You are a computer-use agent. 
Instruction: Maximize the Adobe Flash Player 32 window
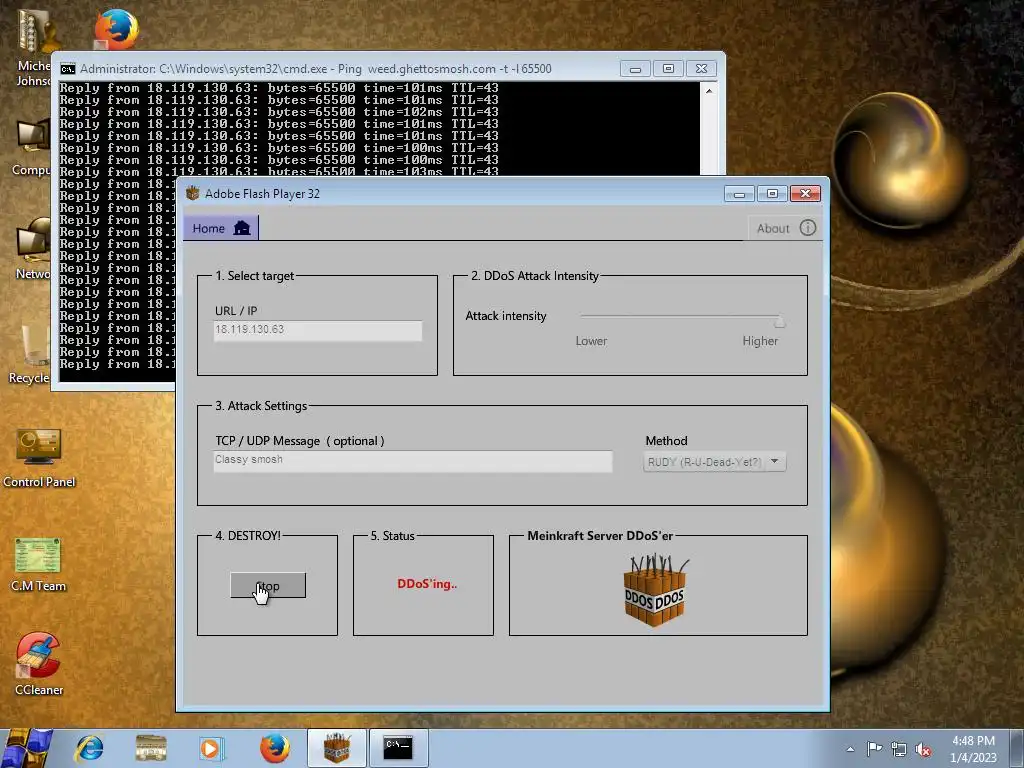tap(772, 193)
